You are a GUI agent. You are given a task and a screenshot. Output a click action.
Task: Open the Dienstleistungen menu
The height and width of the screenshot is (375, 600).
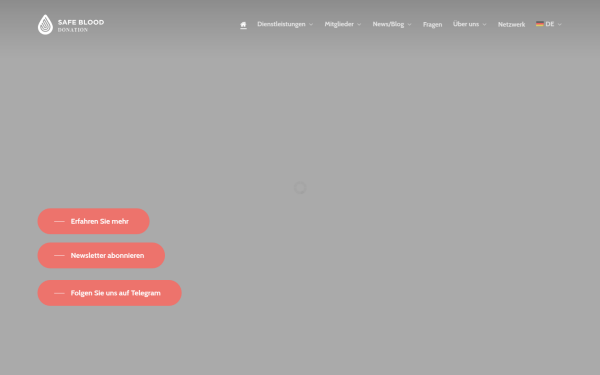(x=281, y=24)
